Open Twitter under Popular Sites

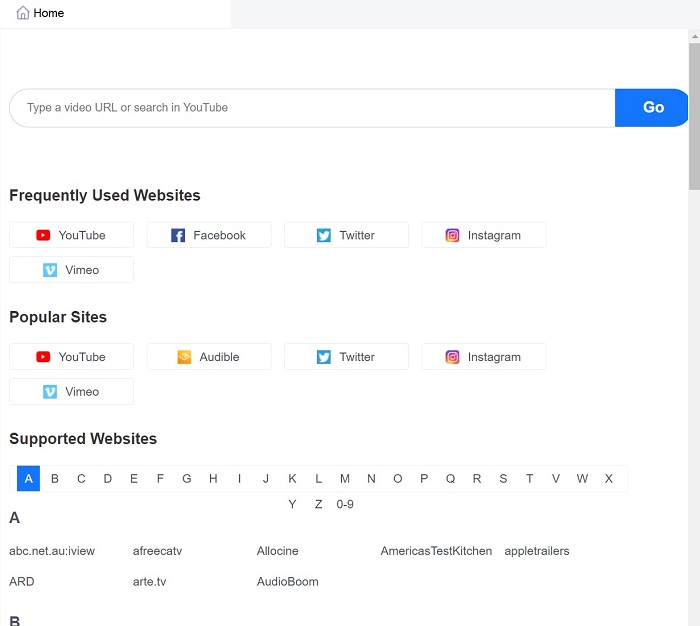pyautogui.click(x=346, y=357)
